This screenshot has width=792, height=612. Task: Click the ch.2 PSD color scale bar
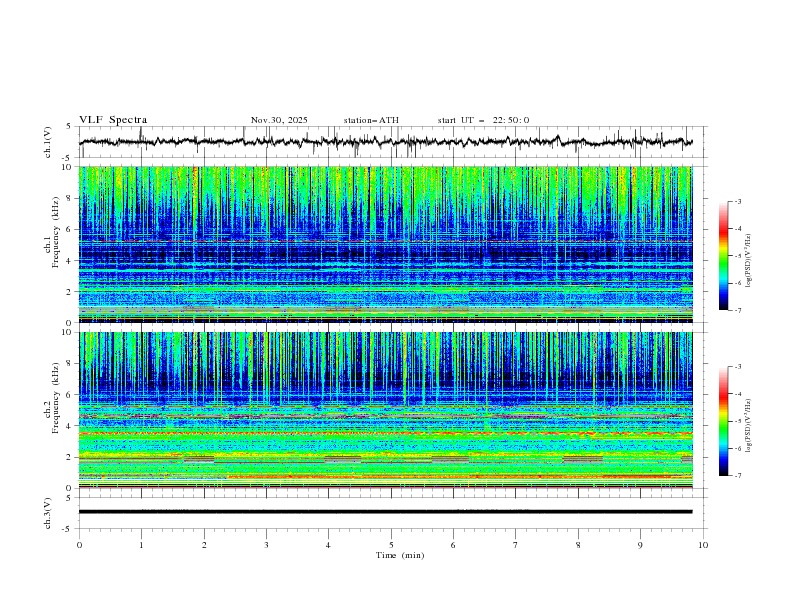[723, 421]
